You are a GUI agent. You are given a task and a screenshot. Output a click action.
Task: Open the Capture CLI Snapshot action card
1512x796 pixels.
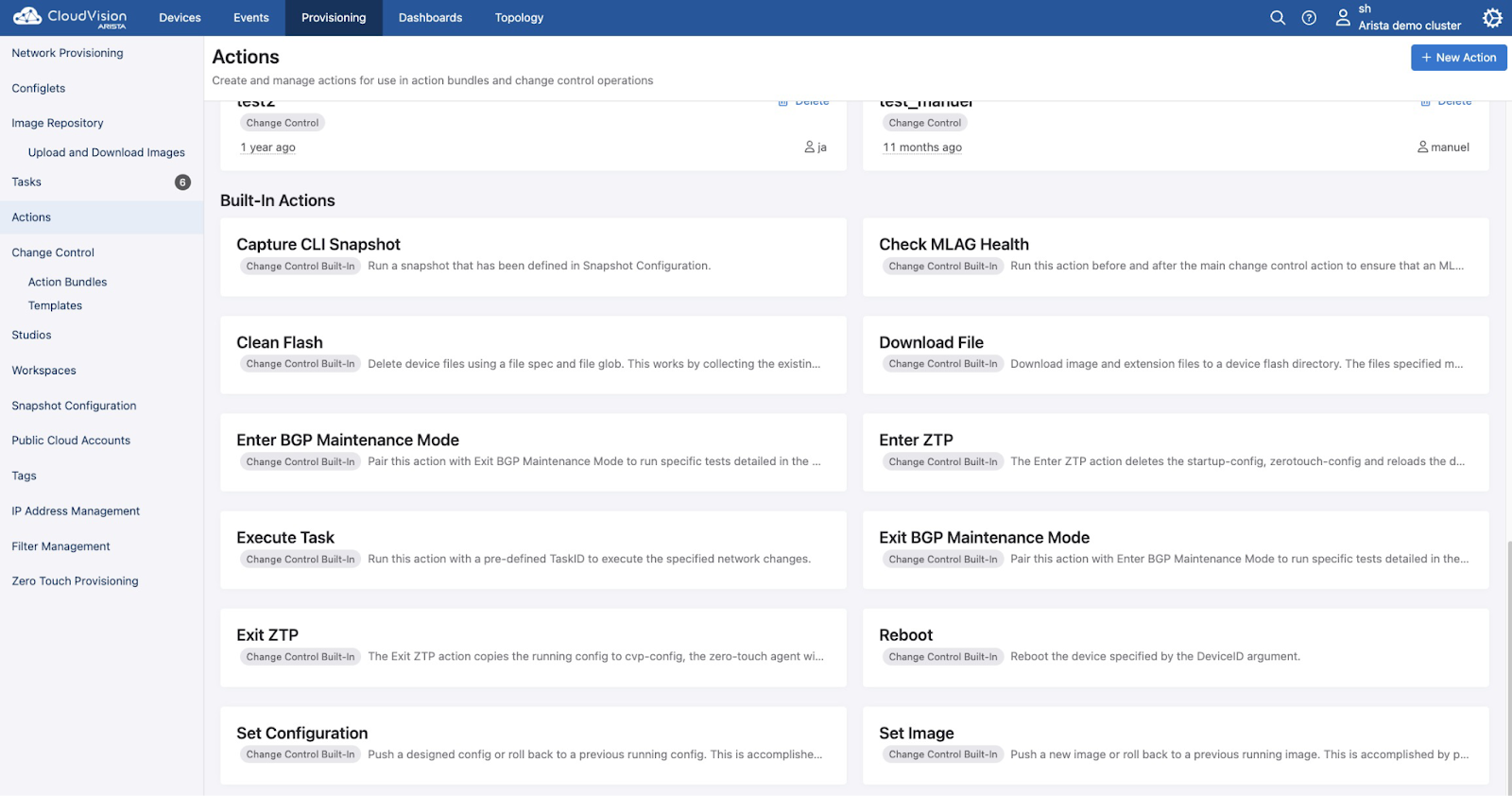click(533, 256)
